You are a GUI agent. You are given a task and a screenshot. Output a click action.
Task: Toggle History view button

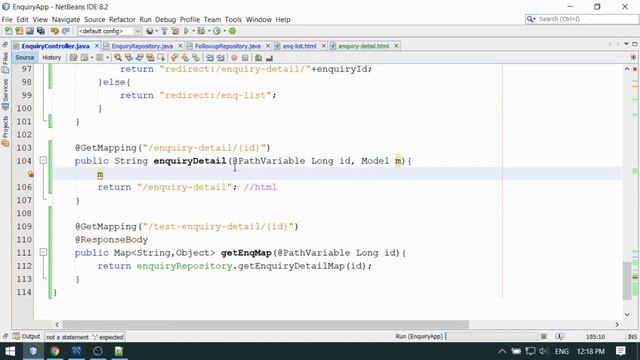pyautogui.click(x=51, y=58)
